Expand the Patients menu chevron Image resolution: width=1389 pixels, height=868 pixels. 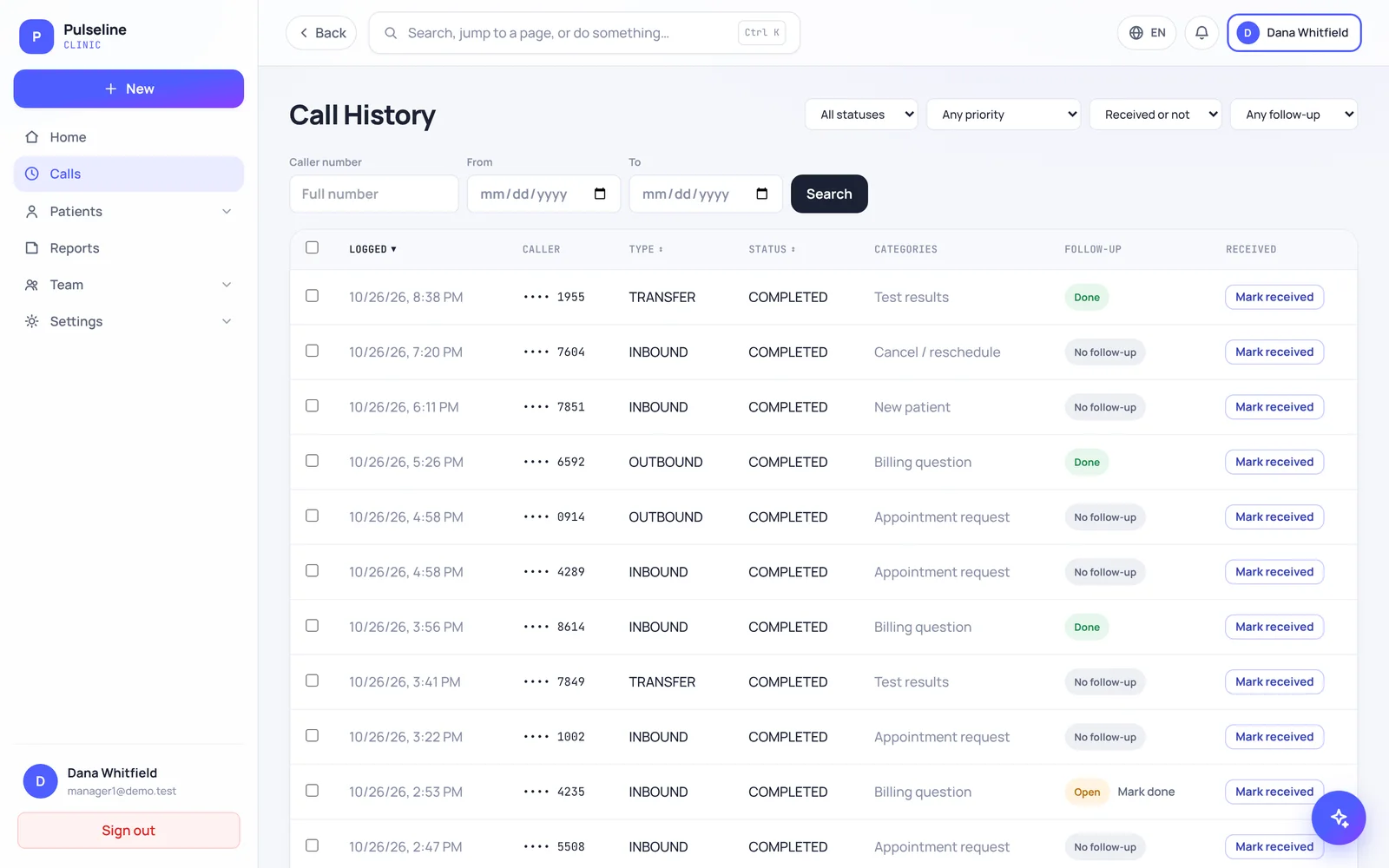point(227,212)
